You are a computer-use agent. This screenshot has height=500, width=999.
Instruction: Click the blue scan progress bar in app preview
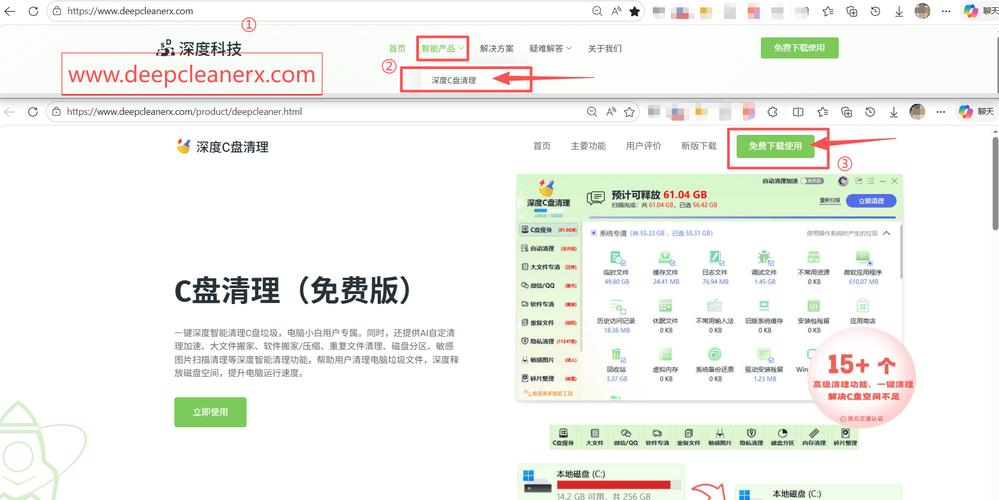click(x=741, y=218)
